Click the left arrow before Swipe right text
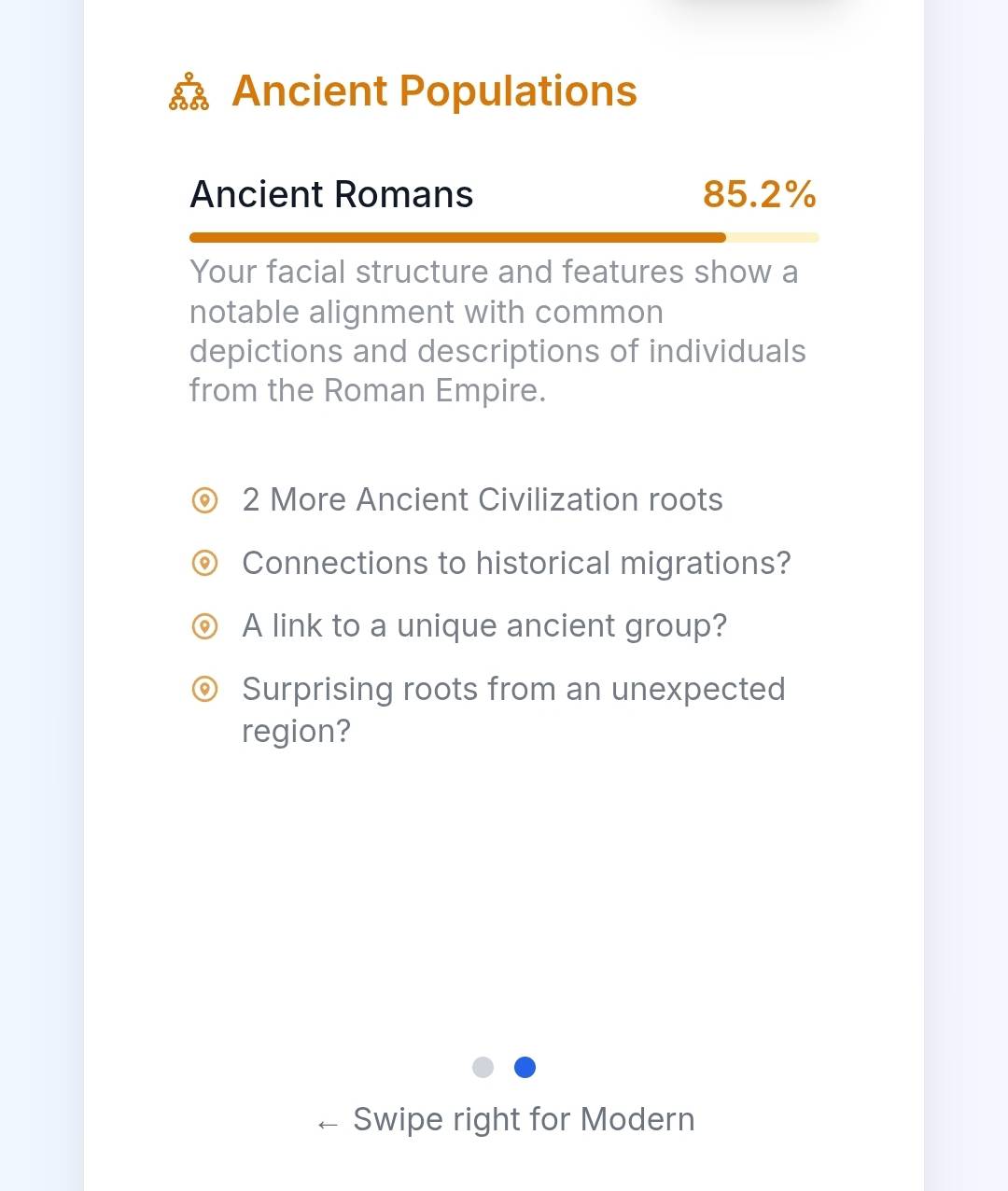Viewport: 1008px width, 1191px height. (327, 1124)
